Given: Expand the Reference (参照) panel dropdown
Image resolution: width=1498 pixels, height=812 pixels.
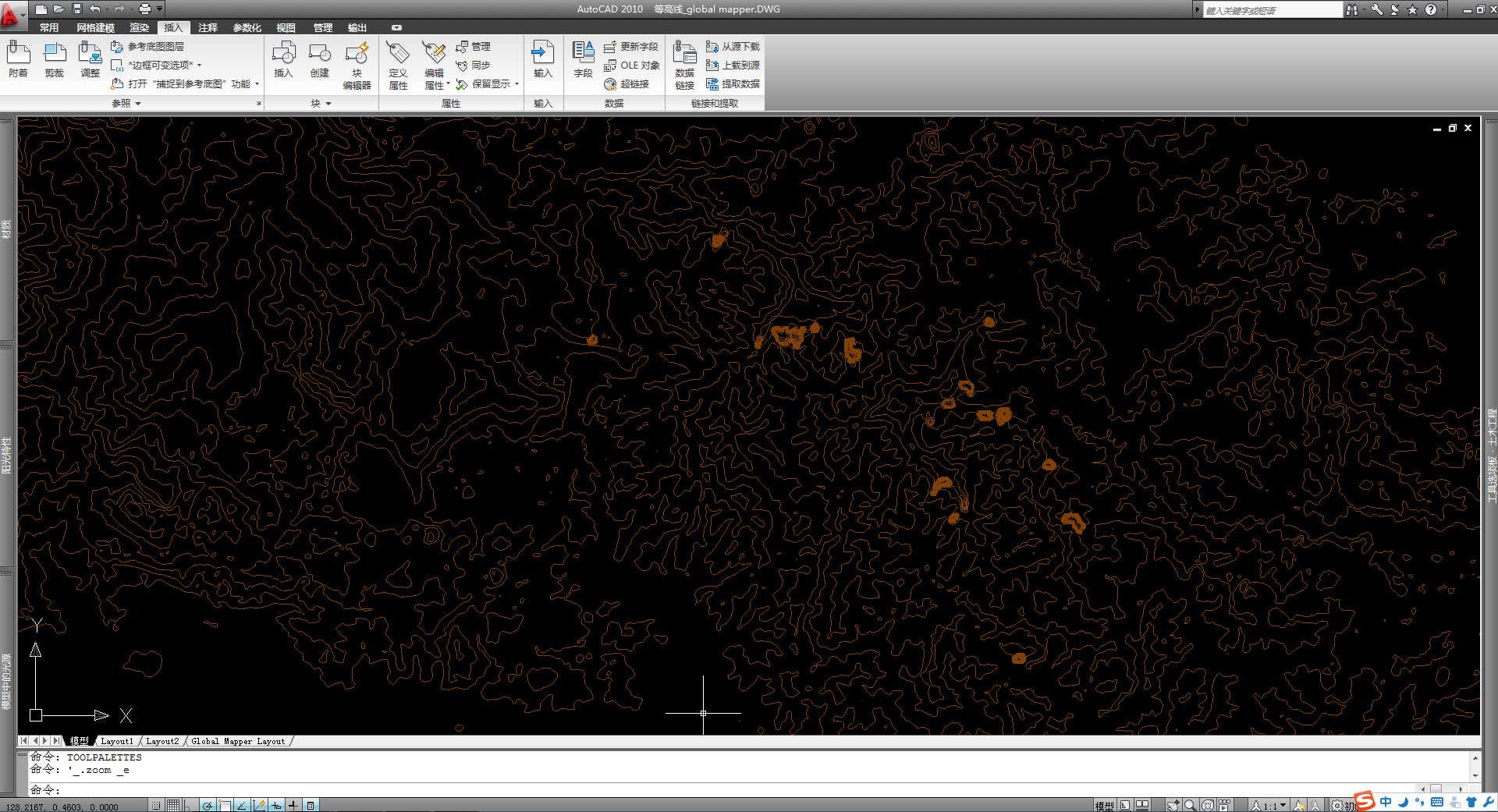Looking at the screenshot, I should pos(138,104).
